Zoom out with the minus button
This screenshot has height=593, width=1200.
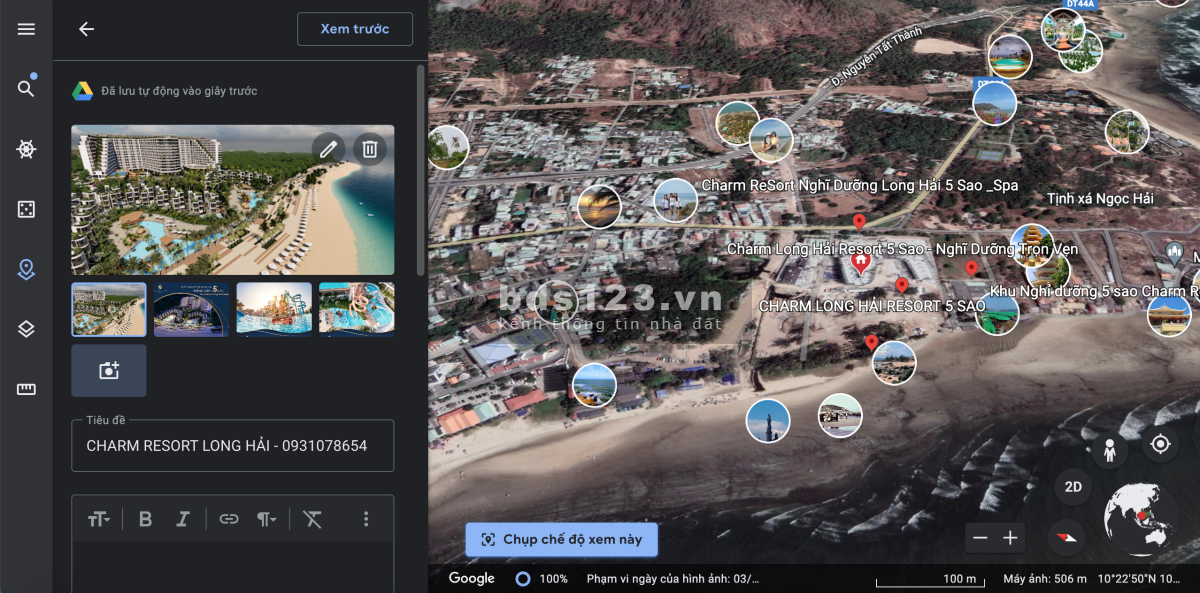point(980,538)
